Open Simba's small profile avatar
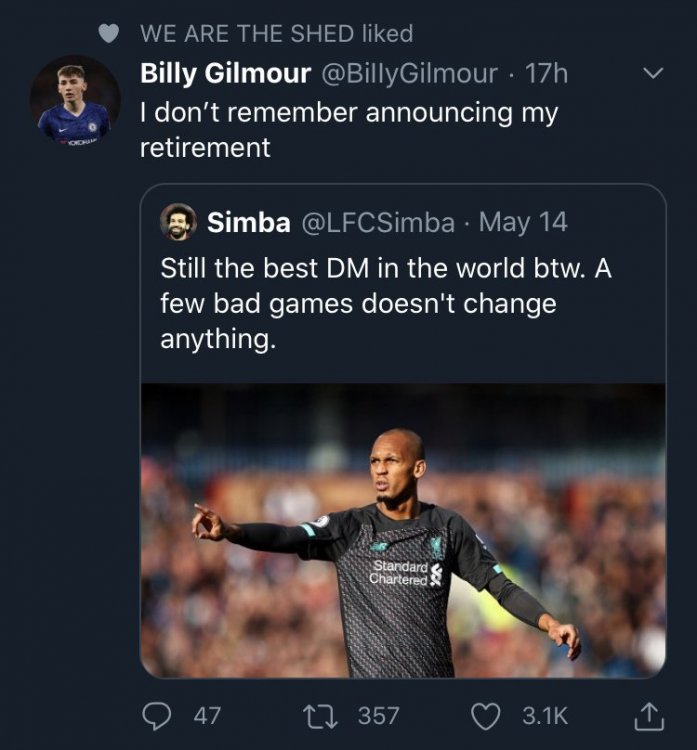 coord(178,221)
